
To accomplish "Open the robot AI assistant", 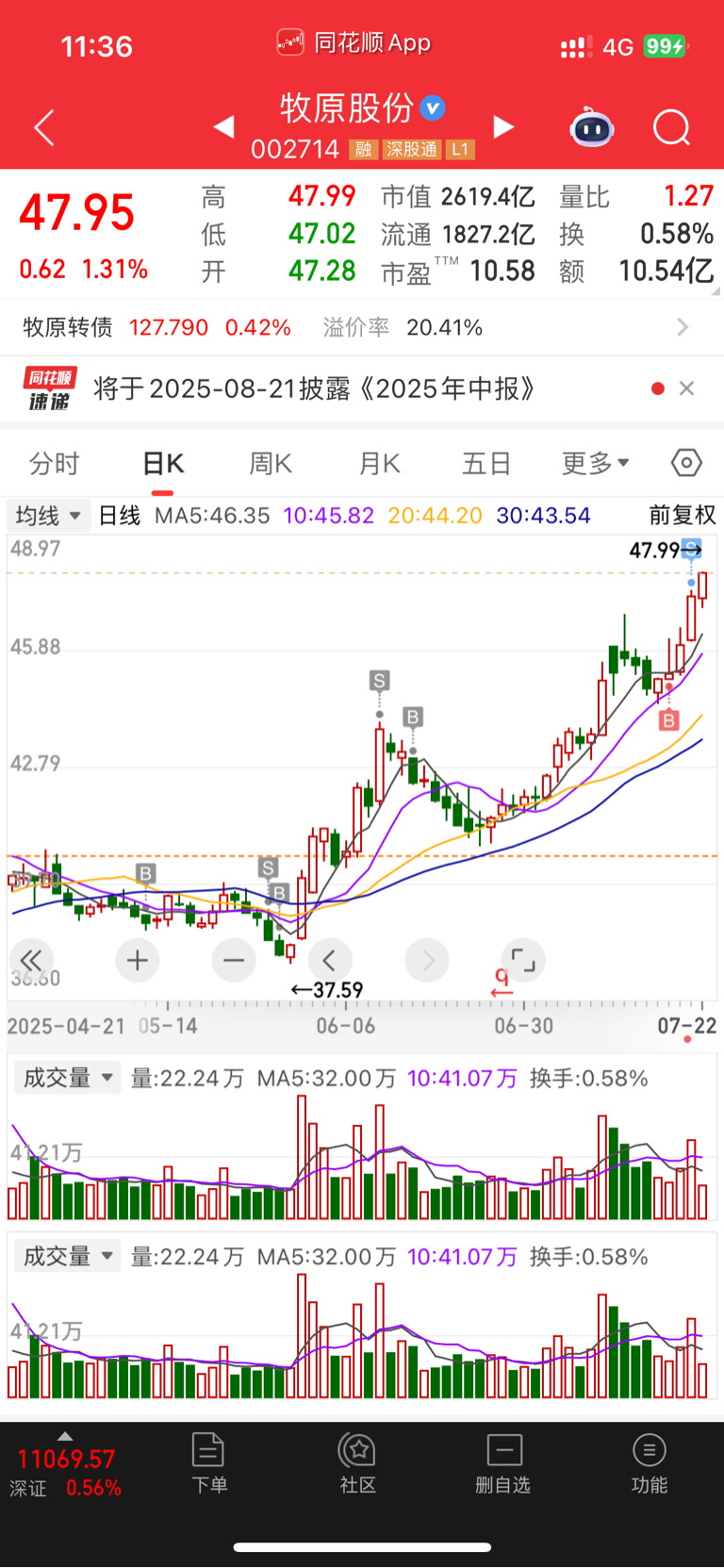I will click(592, 127).
